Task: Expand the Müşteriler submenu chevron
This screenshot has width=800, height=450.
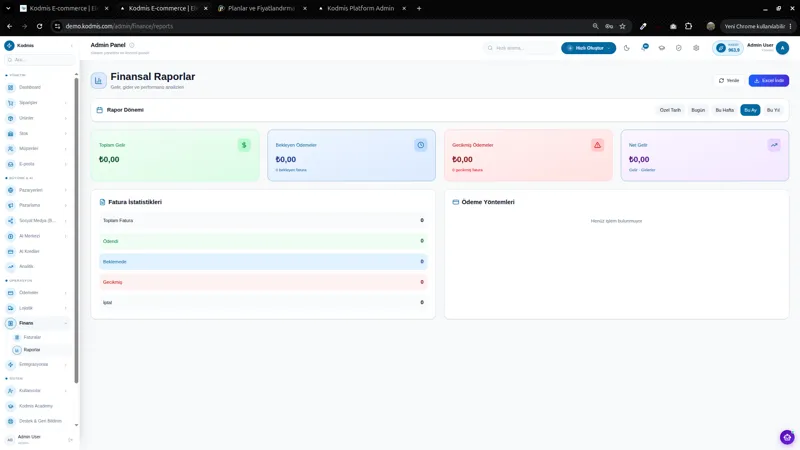Action: (x=66, y=148)
